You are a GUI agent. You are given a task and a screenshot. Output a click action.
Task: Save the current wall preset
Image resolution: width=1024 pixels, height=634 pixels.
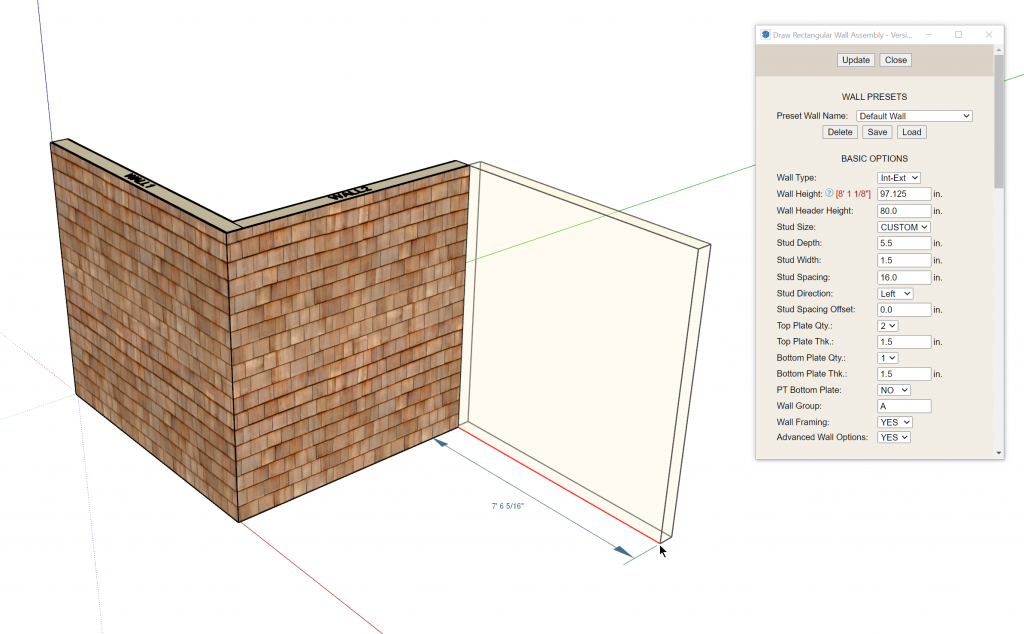(876, 132)
